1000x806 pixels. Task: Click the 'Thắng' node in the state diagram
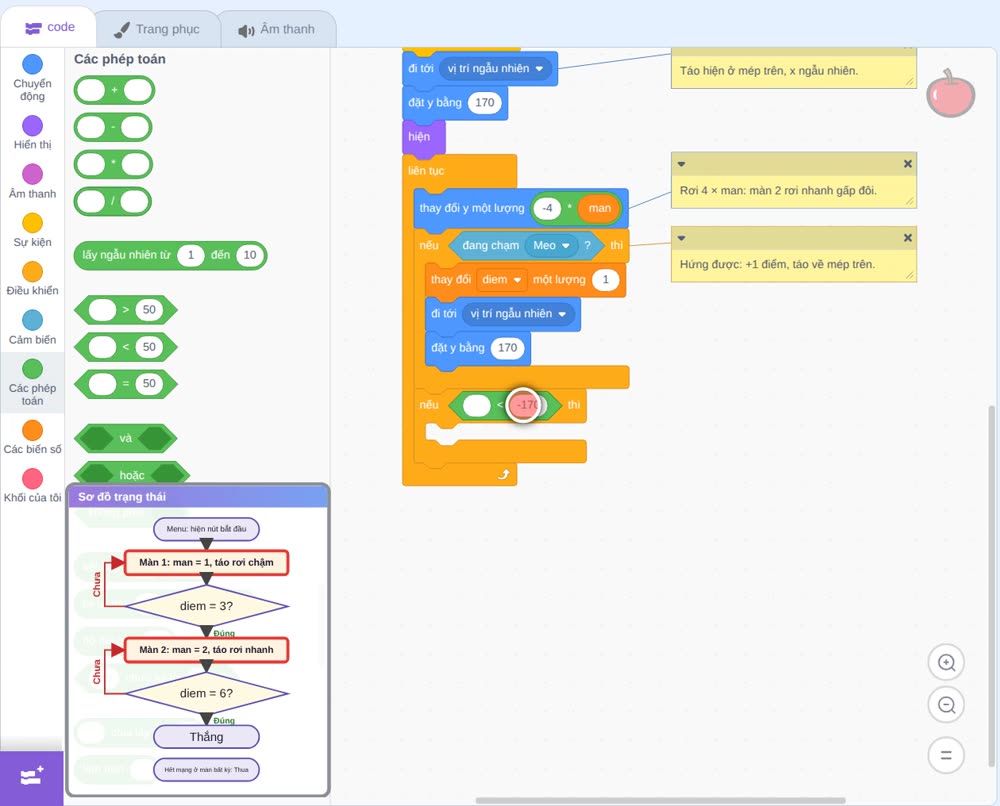206,737
